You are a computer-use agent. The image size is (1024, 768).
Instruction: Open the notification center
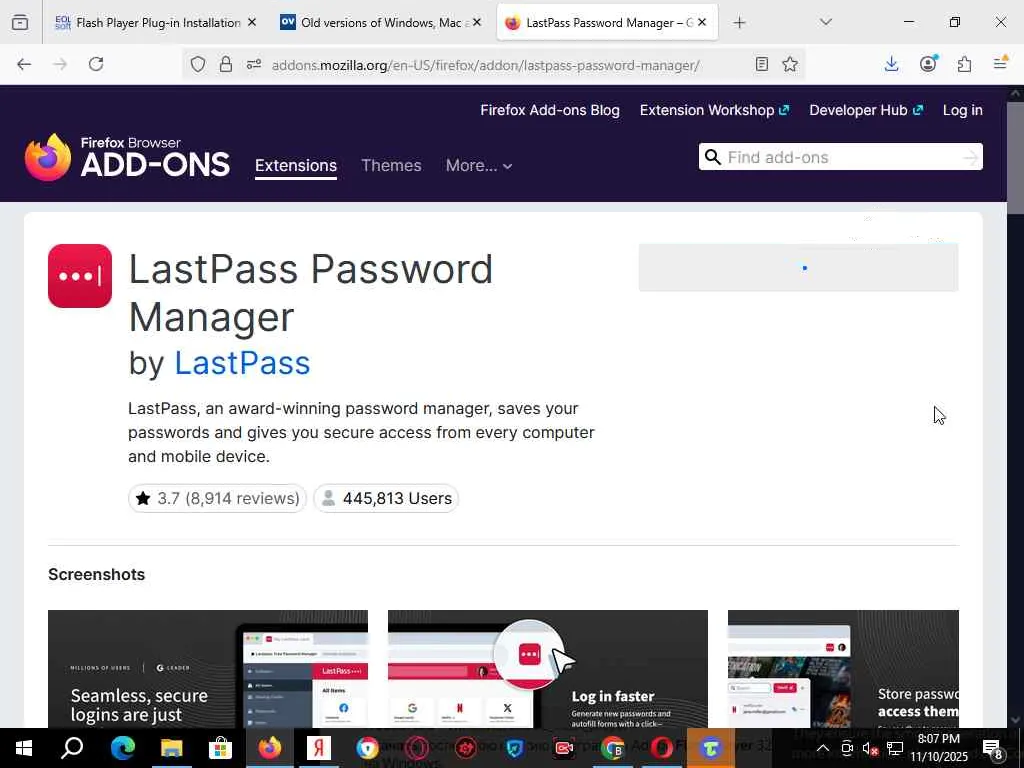point(992,748)
